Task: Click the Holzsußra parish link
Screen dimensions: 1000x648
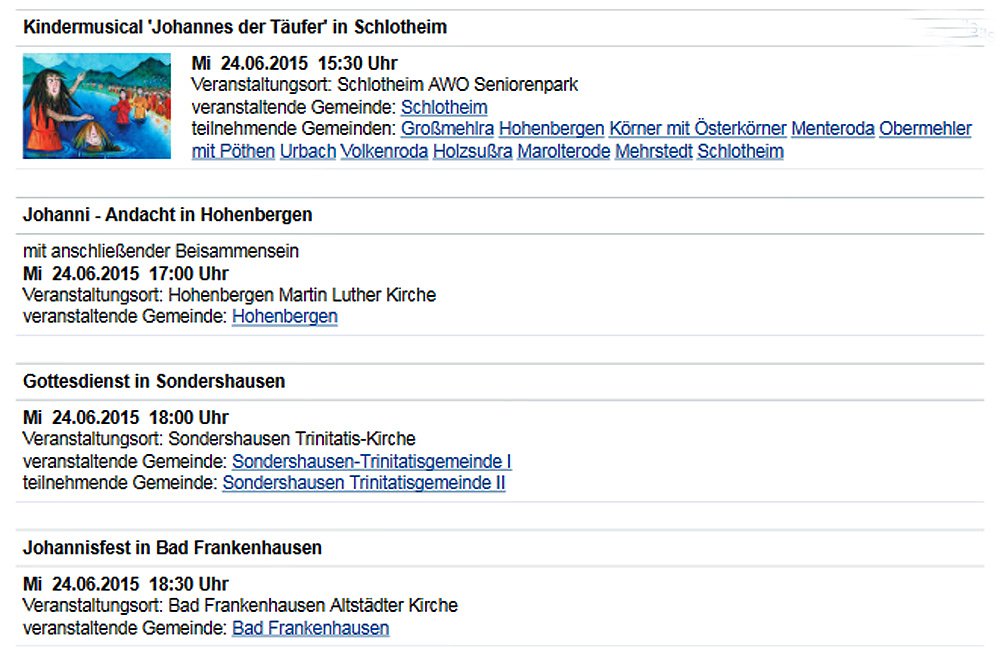Action: [472, 152]
